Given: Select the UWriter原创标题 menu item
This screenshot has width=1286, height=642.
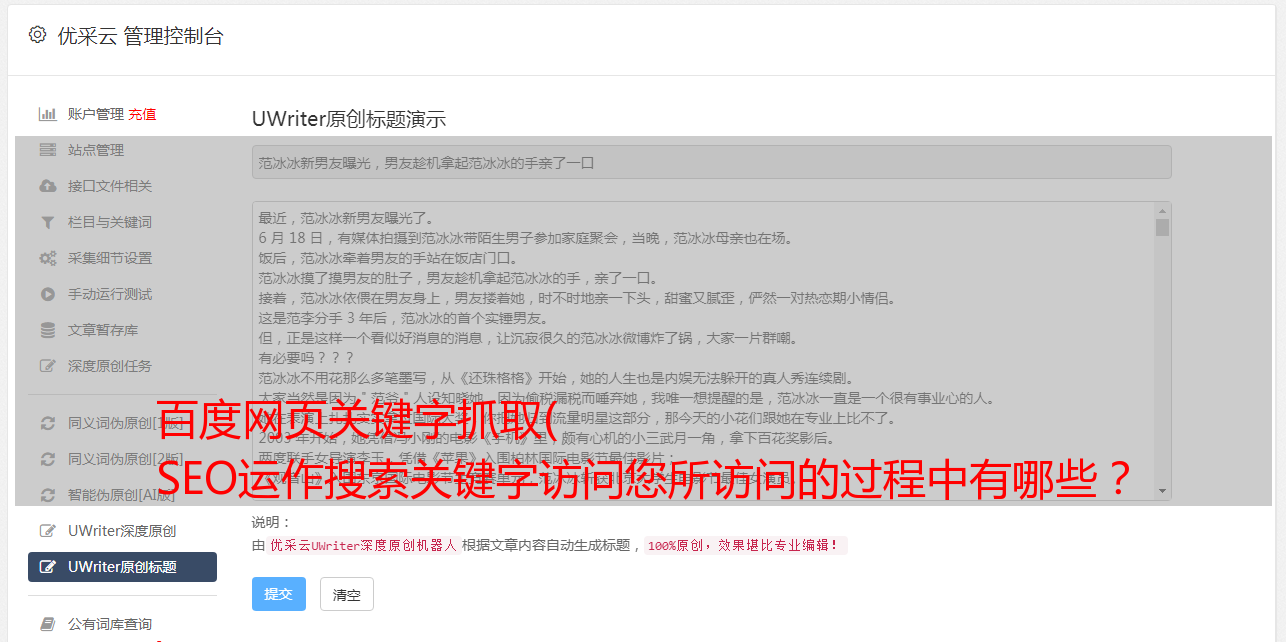Looking at the screenshot, I should pyautogui.click(x=122, y=567).
